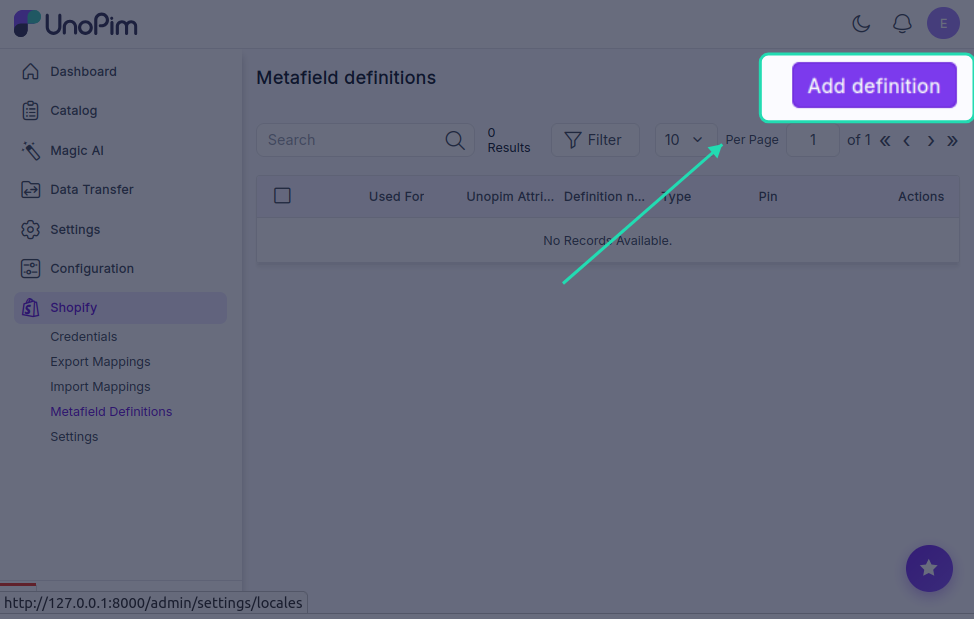The height and width of the screenshot is (619, 974).
Task: Click the UnoPim logo
Action: coord(75,24)
